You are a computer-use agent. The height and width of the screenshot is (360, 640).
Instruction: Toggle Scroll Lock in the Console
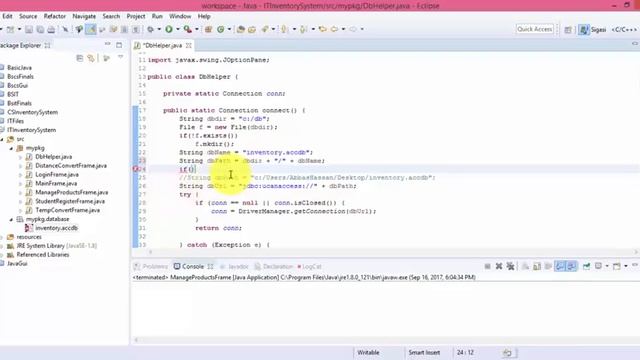pyautogui.click(x=537, y=267)
